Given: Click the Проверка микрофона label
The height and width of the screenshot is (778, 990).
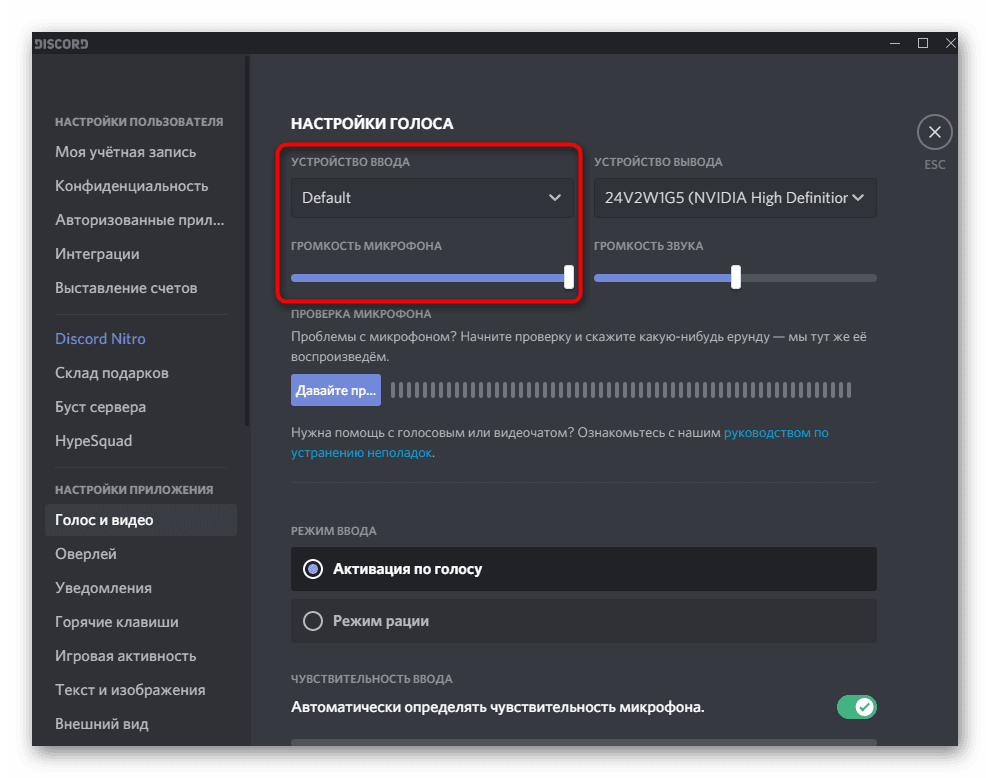Looking at the screenshot, I should (361, 314).
